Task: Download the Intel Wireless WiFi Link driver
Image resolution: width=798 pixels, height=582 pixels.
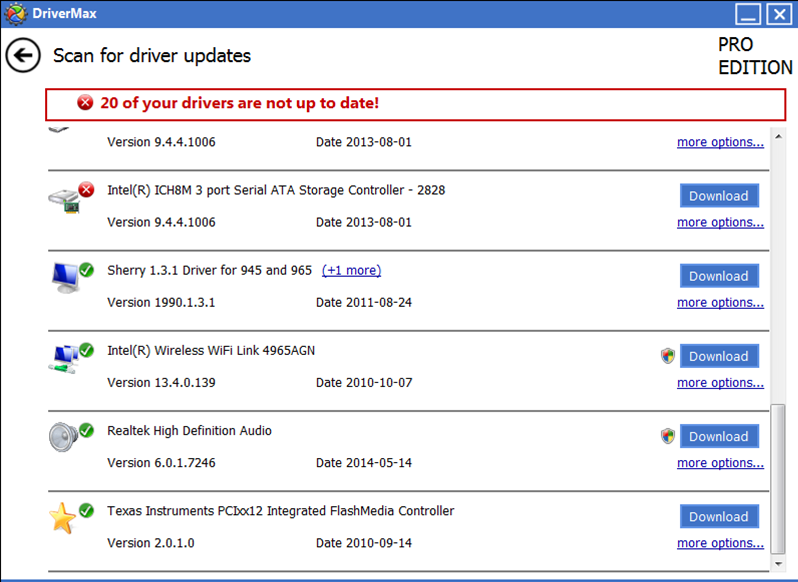Action: tap(719, 356)
